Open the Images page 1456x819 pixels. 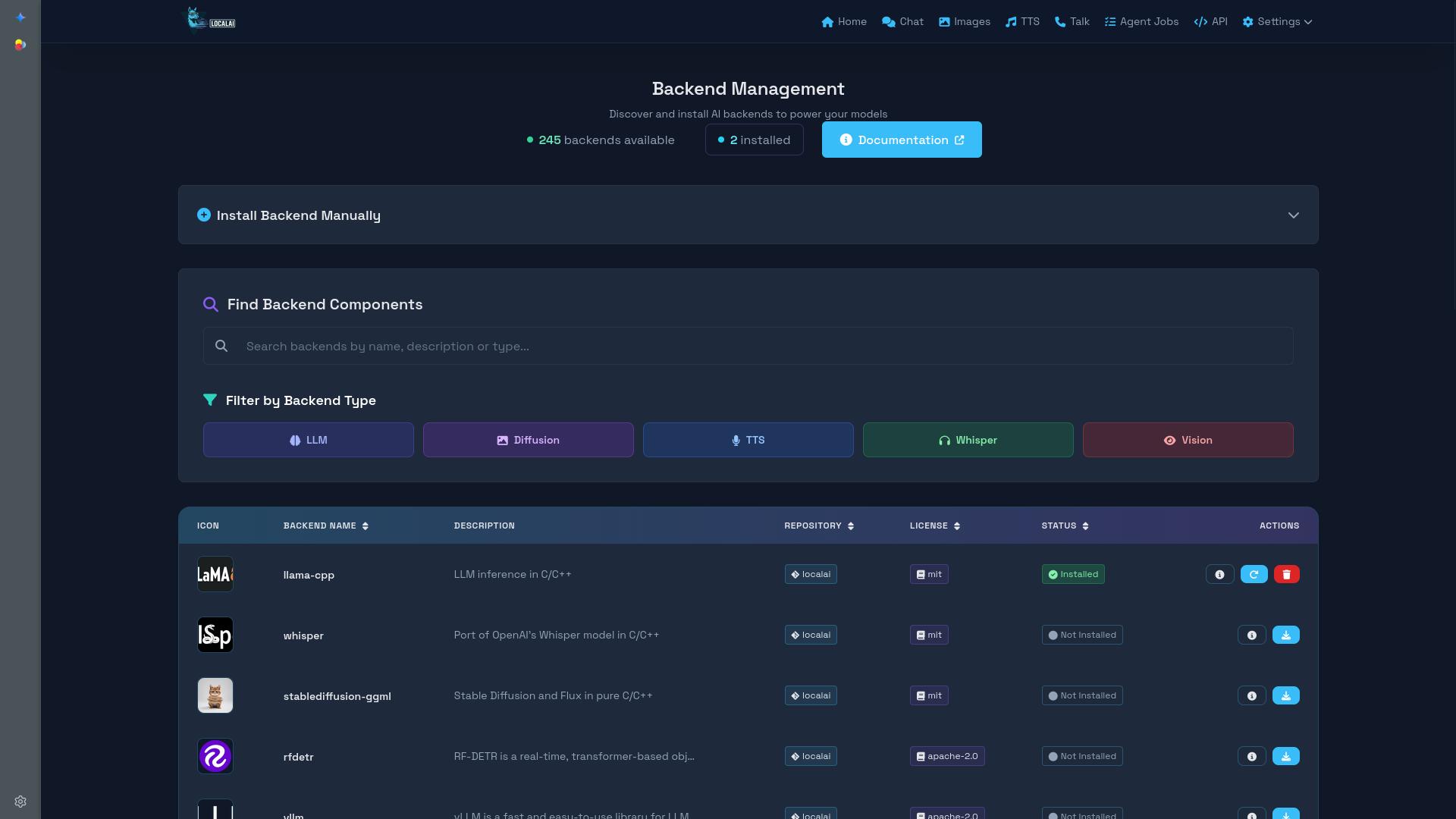pyautogui.click(x=965, y=21)
